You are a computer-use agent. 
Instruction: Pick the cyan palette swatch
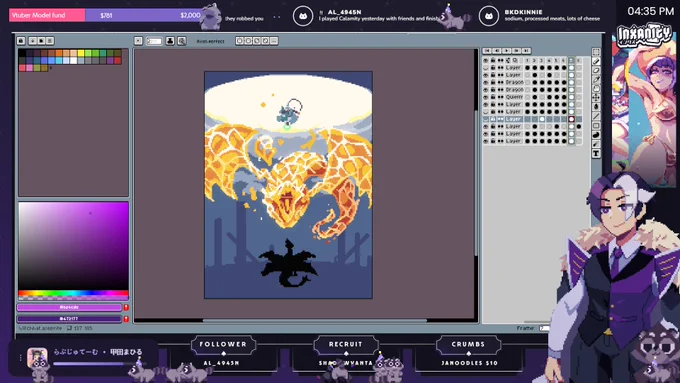point(59,61)
